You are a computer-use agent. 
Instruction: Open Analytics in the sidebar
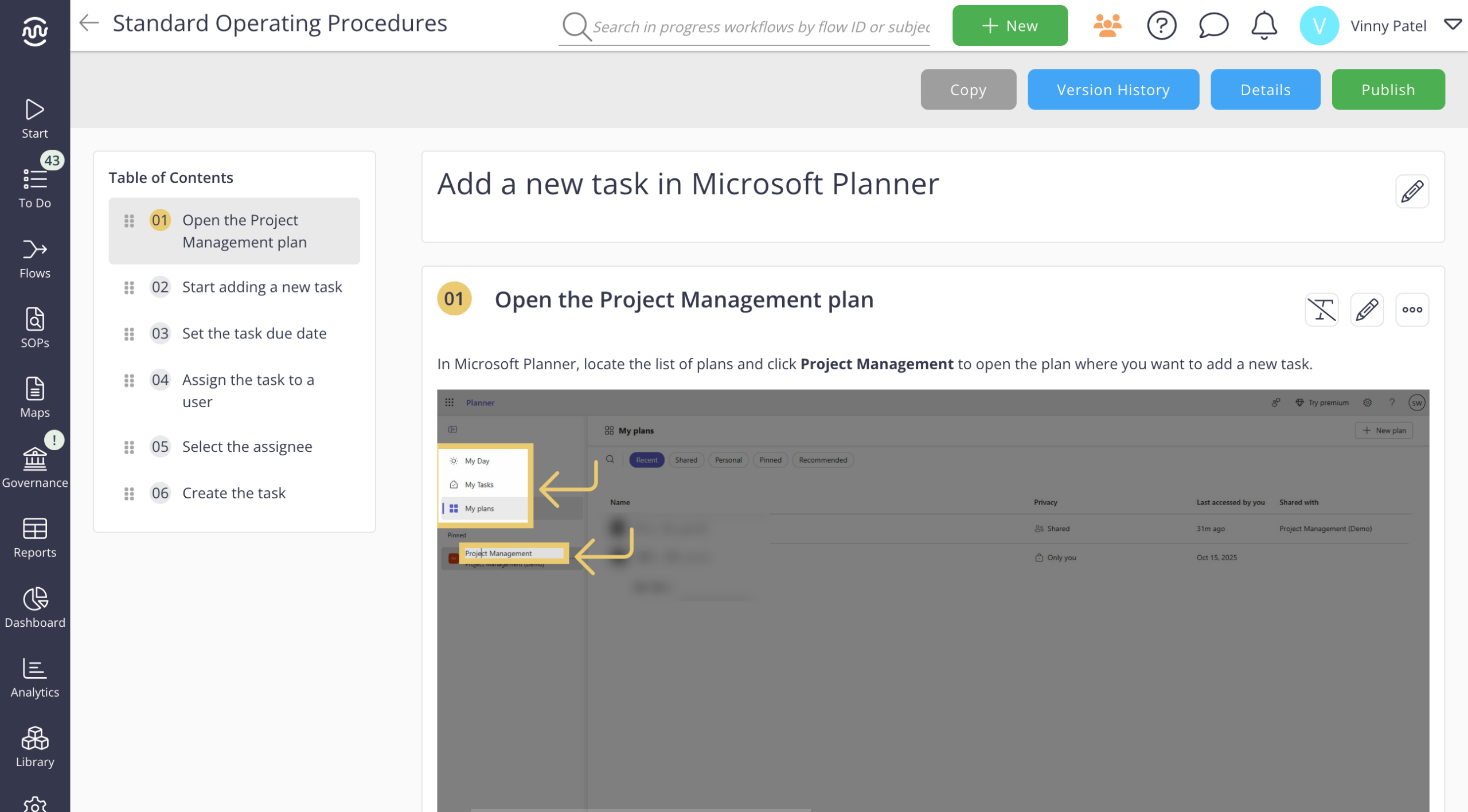35,678
